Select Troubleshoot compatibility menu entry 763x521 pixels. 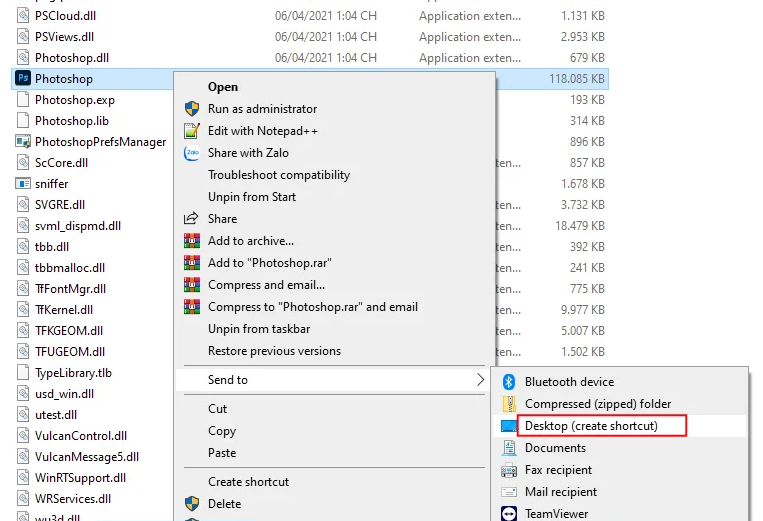coord(278,175)
